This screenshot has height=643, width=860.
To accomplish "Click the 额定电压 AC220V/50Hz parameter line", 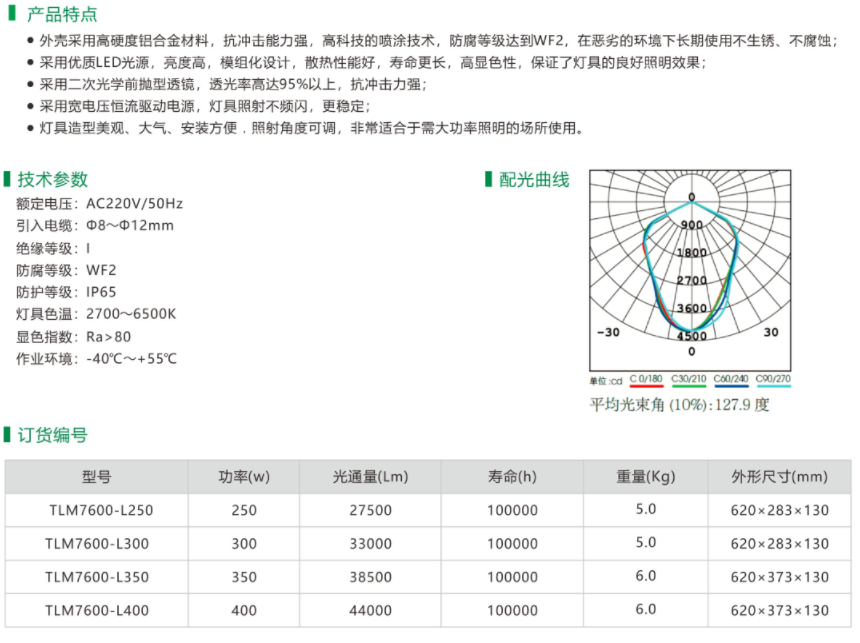I will pos(99,203).
